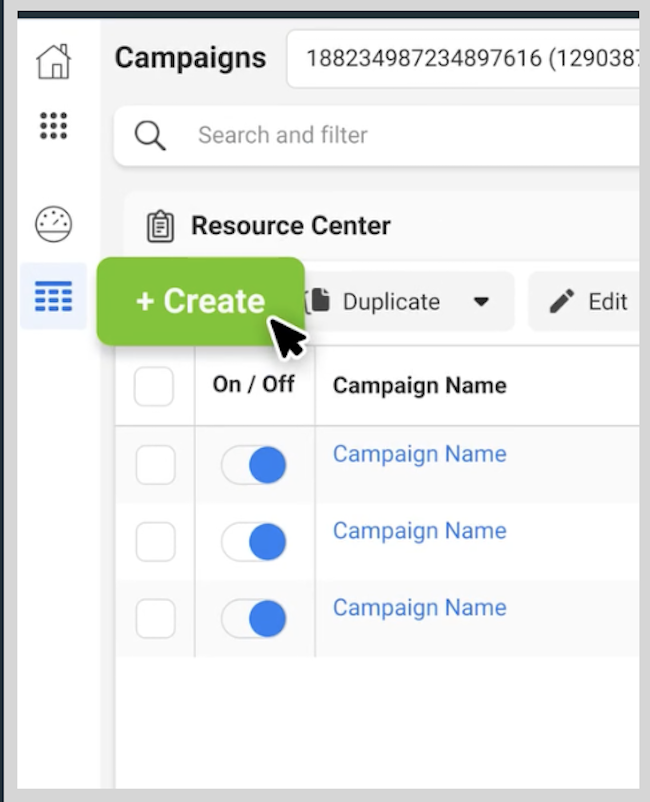Click the Resource Center heading
Image resolution: width=650 pixels, height=802 pixels.
pos(290,226)
